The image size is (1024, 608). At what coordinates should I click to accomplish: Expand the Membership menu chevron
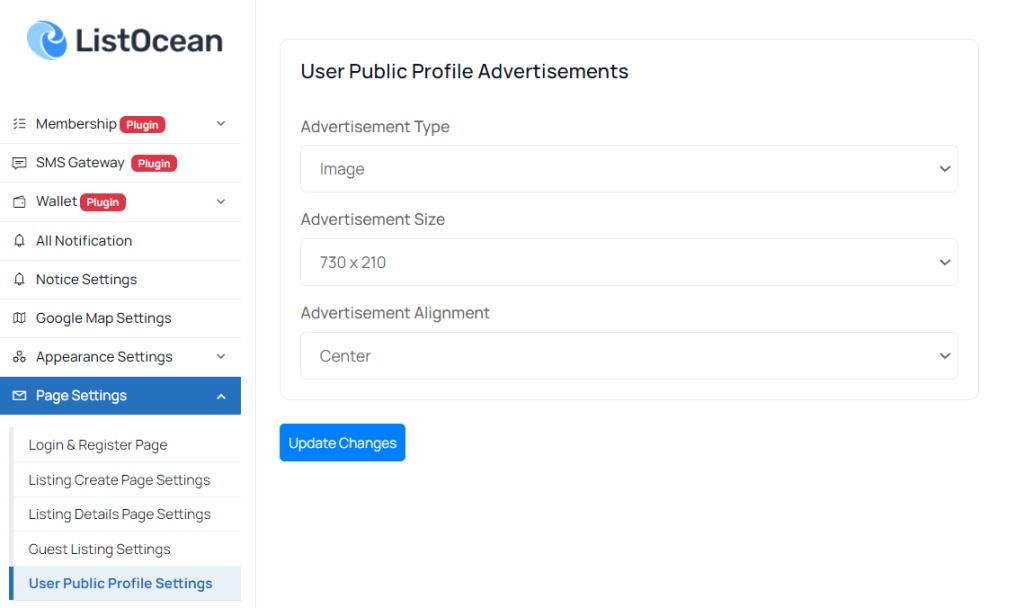click(221, 123)
